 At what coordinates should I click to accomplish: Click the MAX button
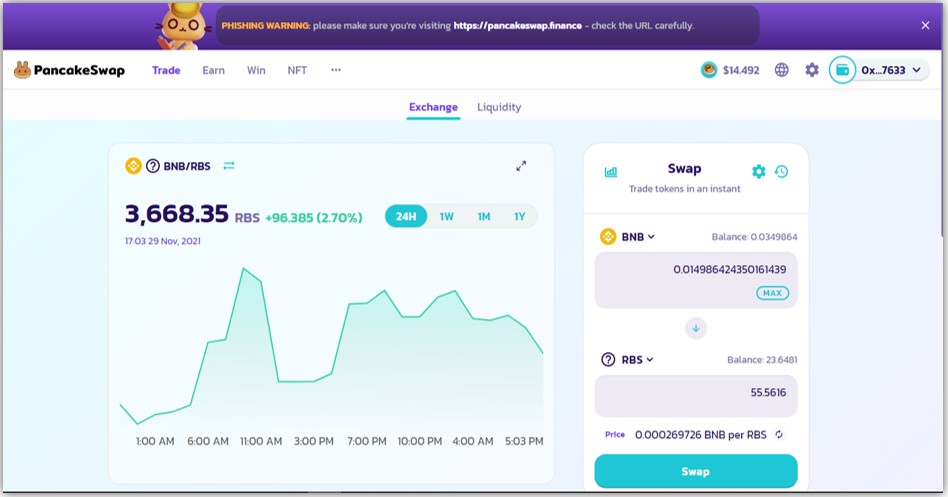(x=772, y=293)
